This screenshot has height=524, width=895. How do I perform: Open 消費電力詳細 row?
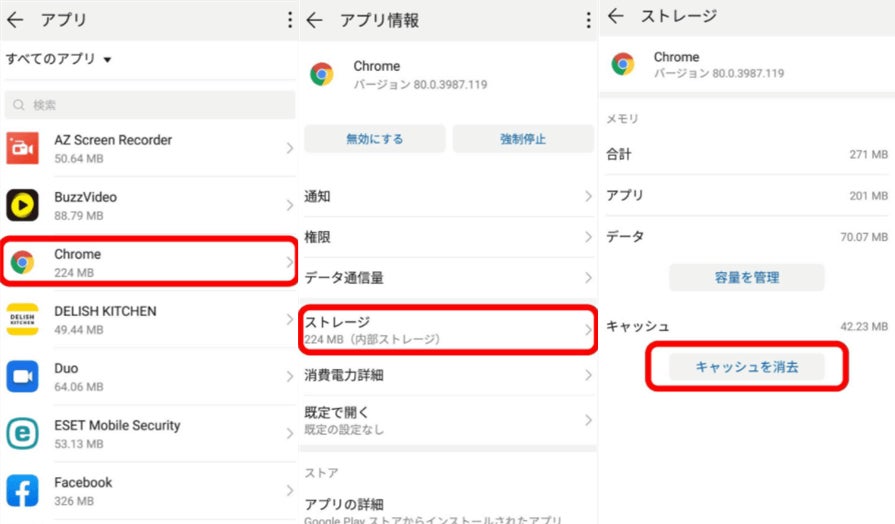(x=448, y=375)
